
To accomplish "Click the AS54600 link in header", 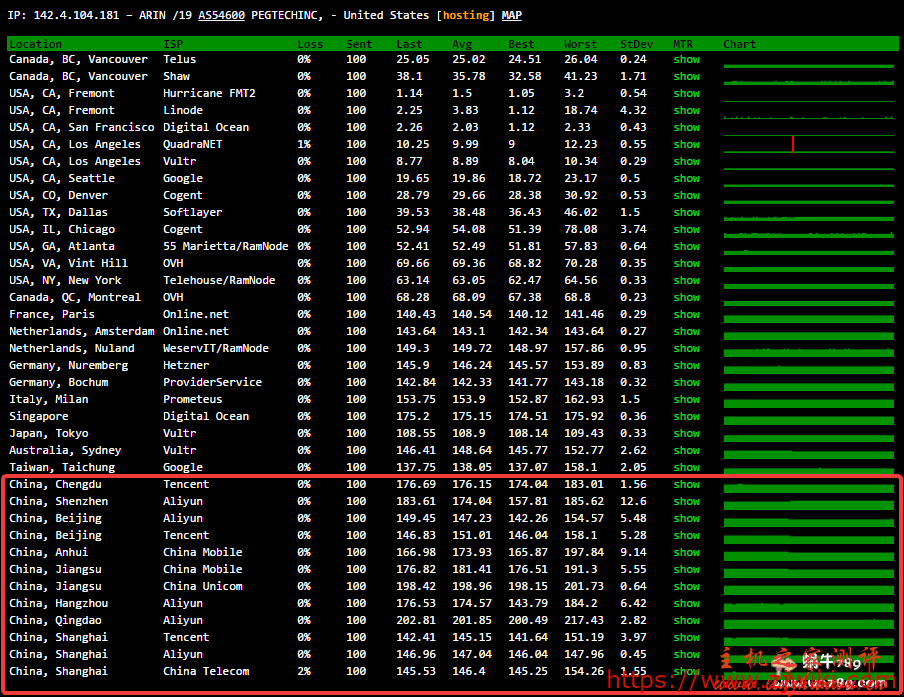I will coord(222,16).
